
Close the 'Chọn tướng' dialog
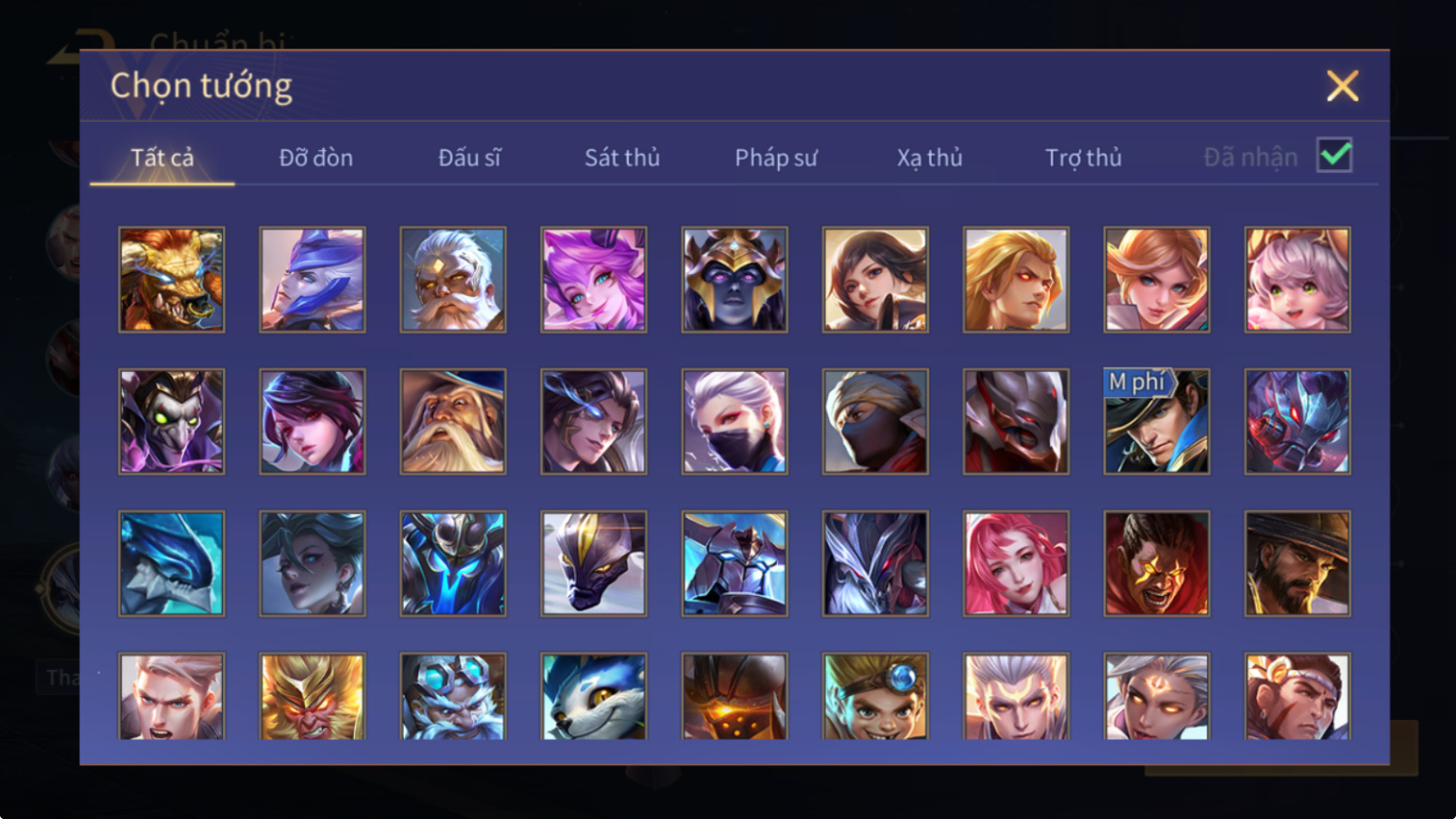pyautogui.click(x=1342, y=86)
